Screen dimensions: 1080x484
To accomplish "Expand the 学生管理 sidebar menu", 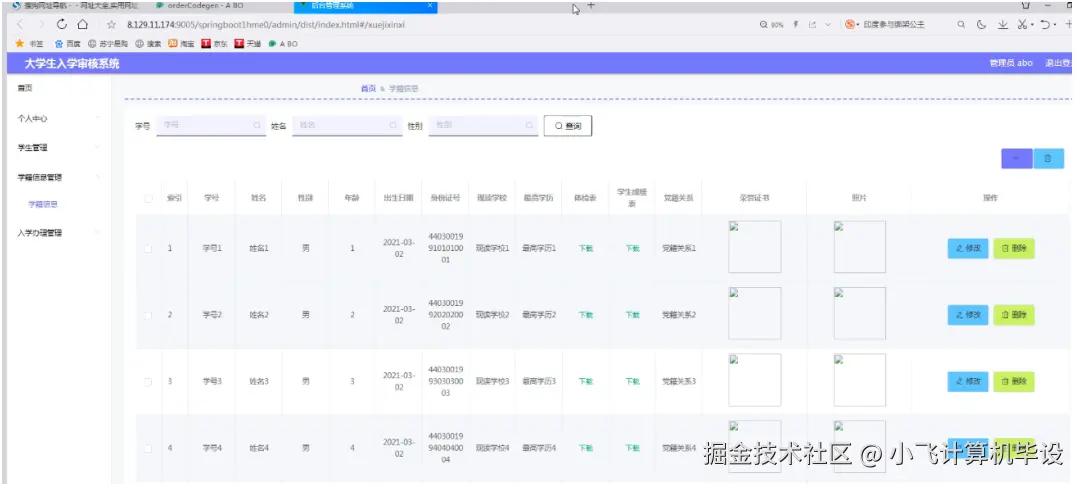I will pyautogui.click(x=58, y=147).
